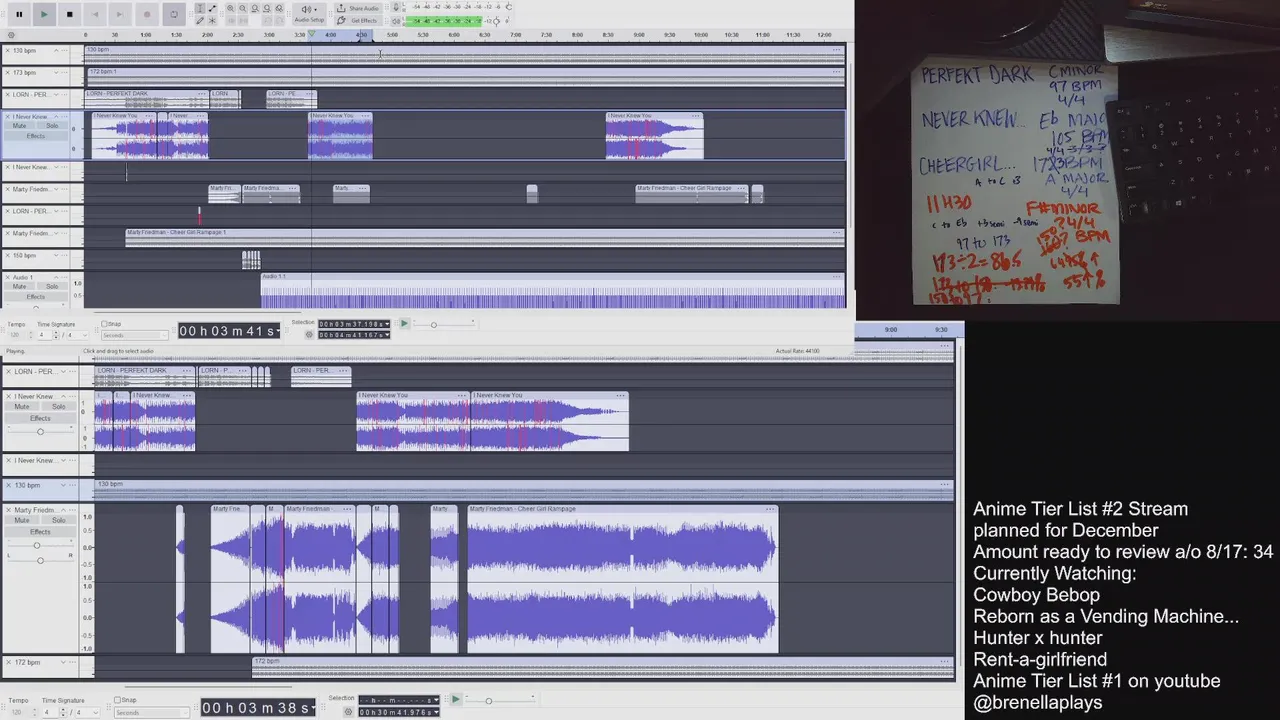Solo the Marty Friedm track in lower window
Viewport: 1280px width, 720px height.
pos(59,520)
